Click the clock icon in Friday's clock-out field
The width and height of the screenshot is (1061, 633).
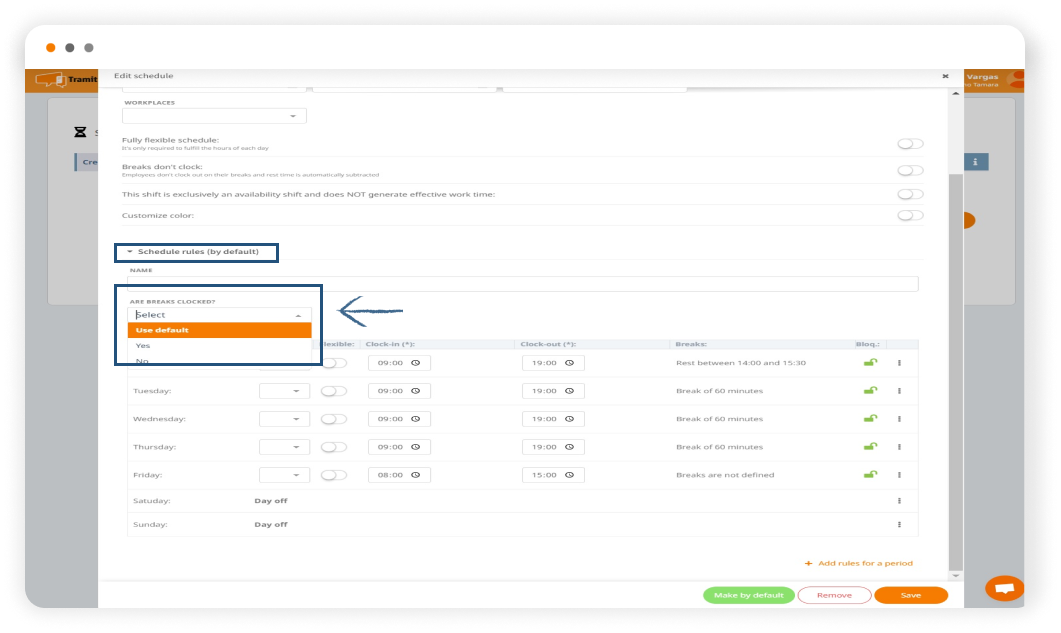click(569, 475)
